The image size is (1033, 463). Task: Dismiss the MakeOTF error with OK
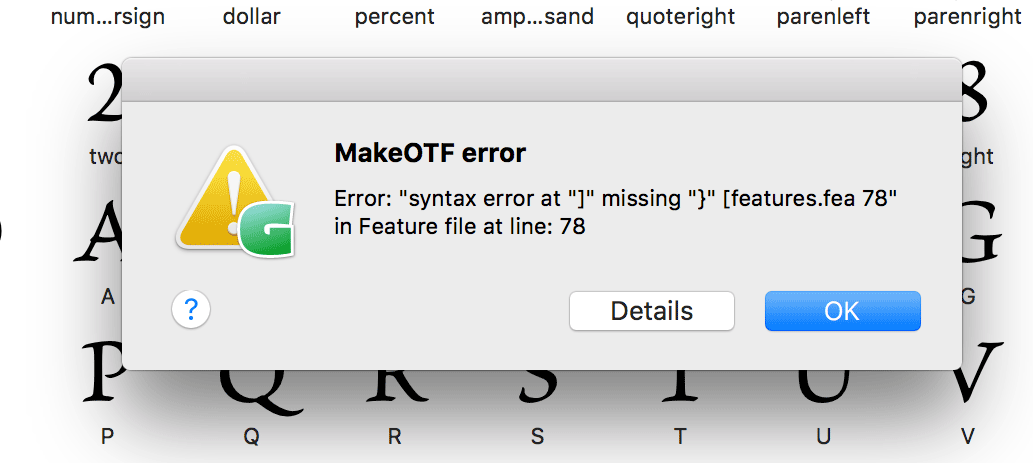[x=842, y=311]
